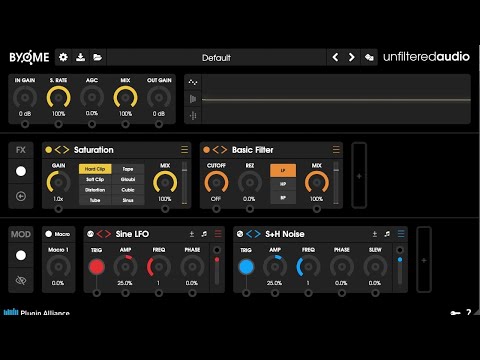Image resolution: width=480 pixels, height=360 pixels.
Task: Select Distortion saturation mode
Action: click(95, 190)
